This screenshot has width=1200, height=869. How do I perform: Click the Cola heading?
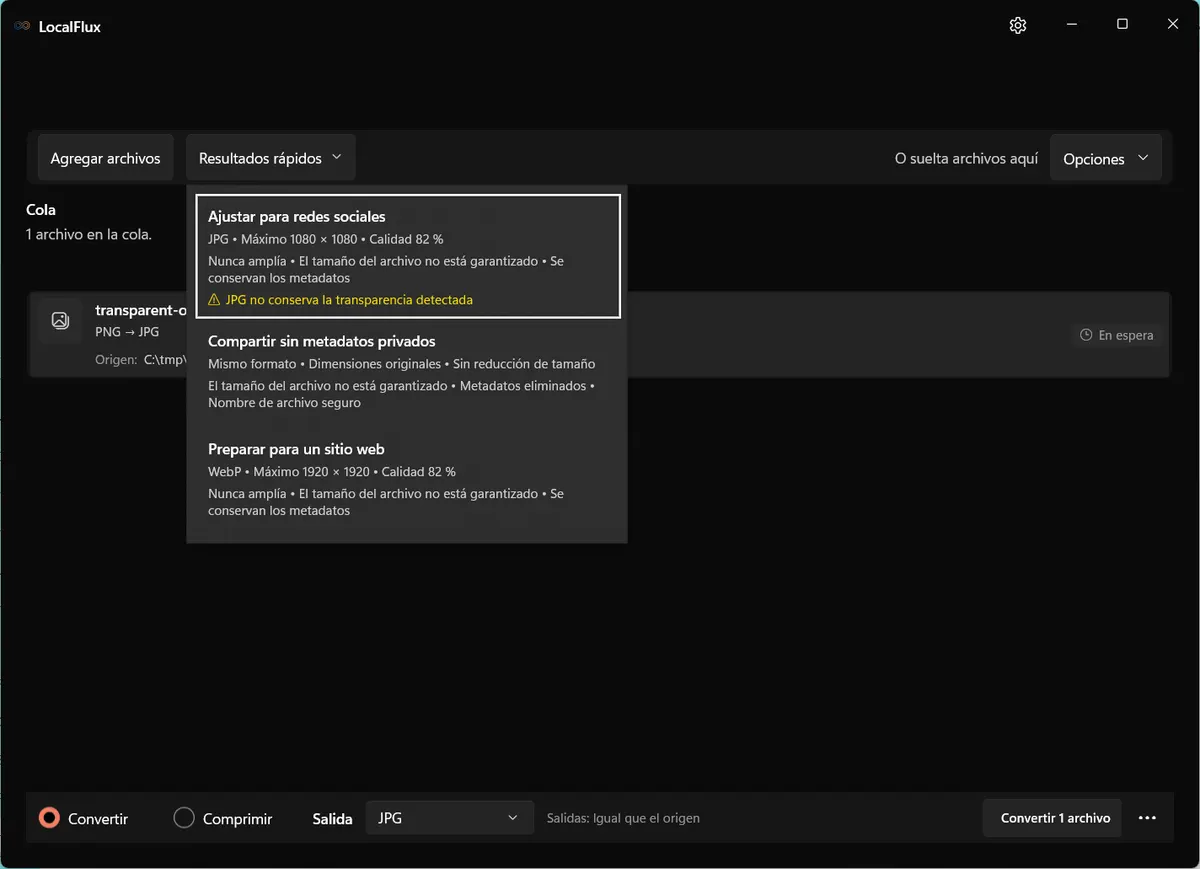click(41, 210)
